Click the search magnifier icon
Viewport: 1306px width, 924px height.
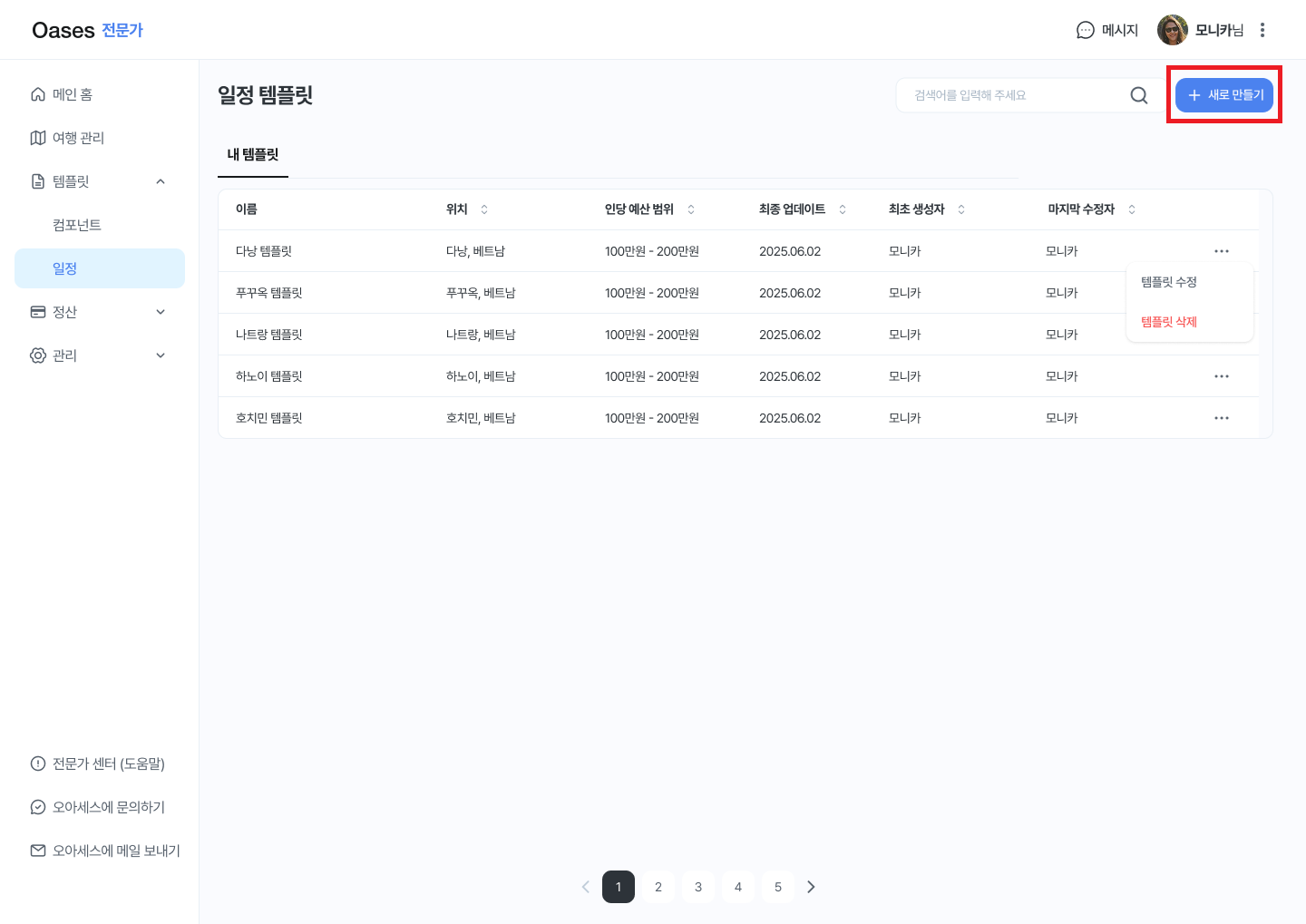pos(1138,95)
